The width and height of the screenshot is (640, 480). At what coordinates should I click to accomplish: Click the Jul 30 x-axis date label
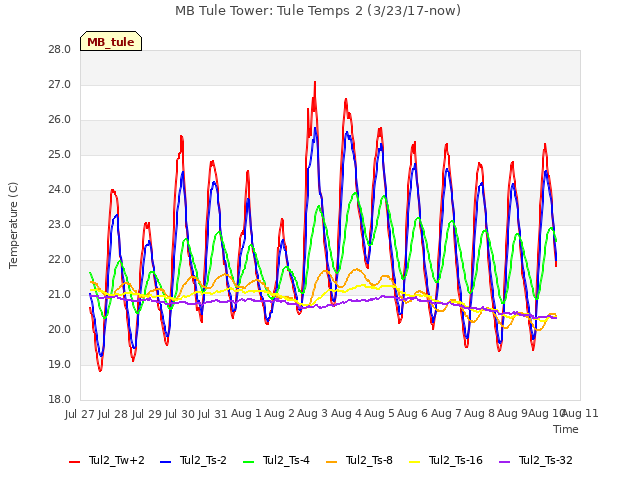180,414
